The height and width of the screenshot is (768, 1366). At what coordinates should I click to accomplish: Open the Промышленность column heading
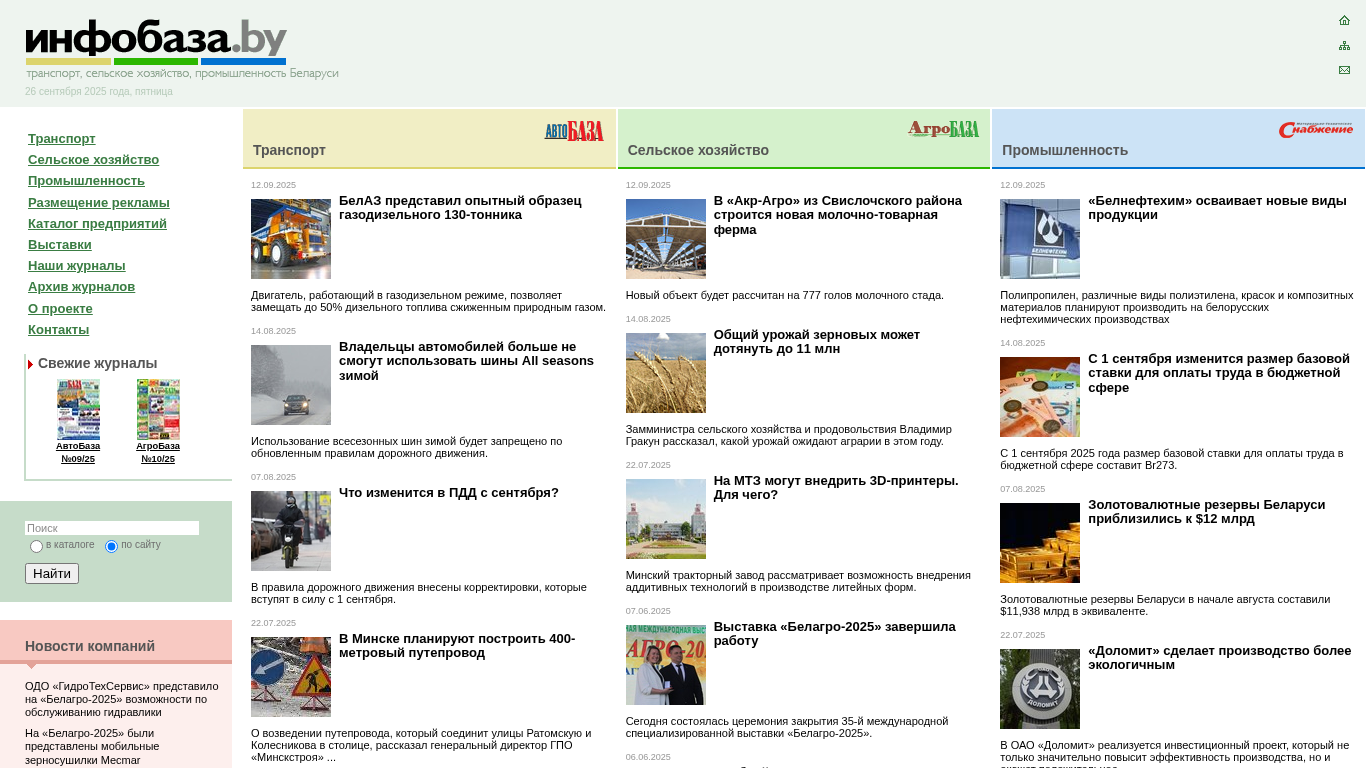pos(1065,150)
